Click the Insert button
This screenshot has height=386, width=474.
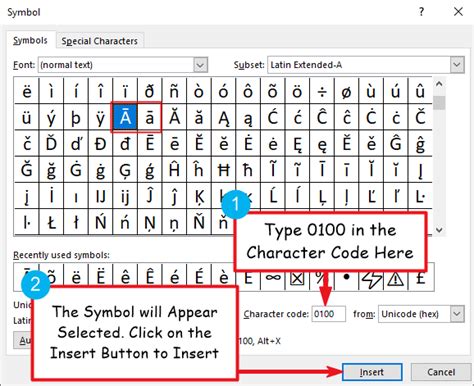coord(372,372)
